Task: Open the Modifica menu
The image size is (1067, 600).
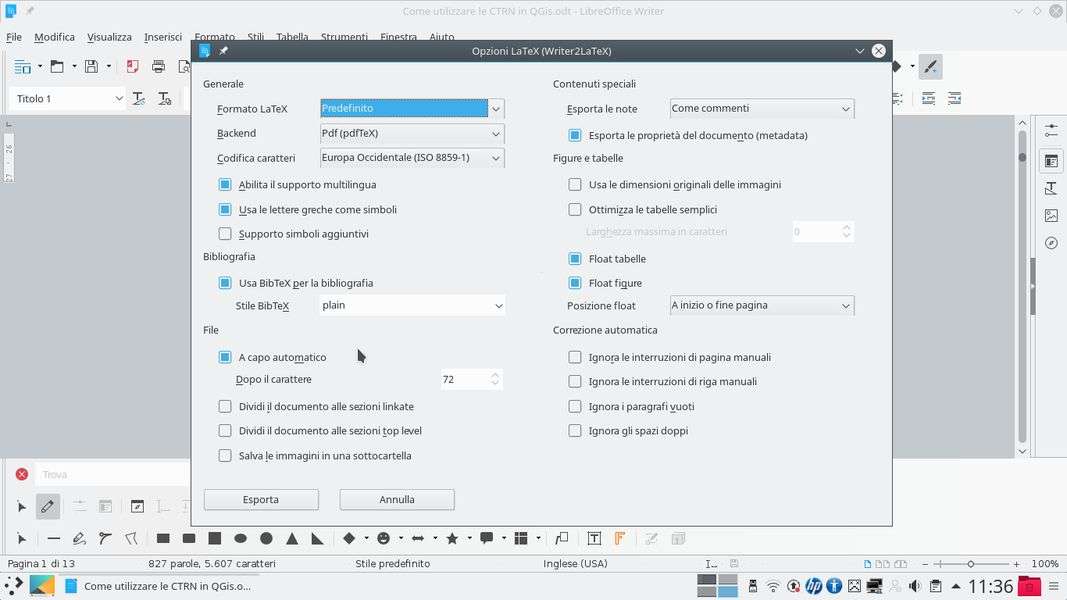Action: [x=54, y=37]
